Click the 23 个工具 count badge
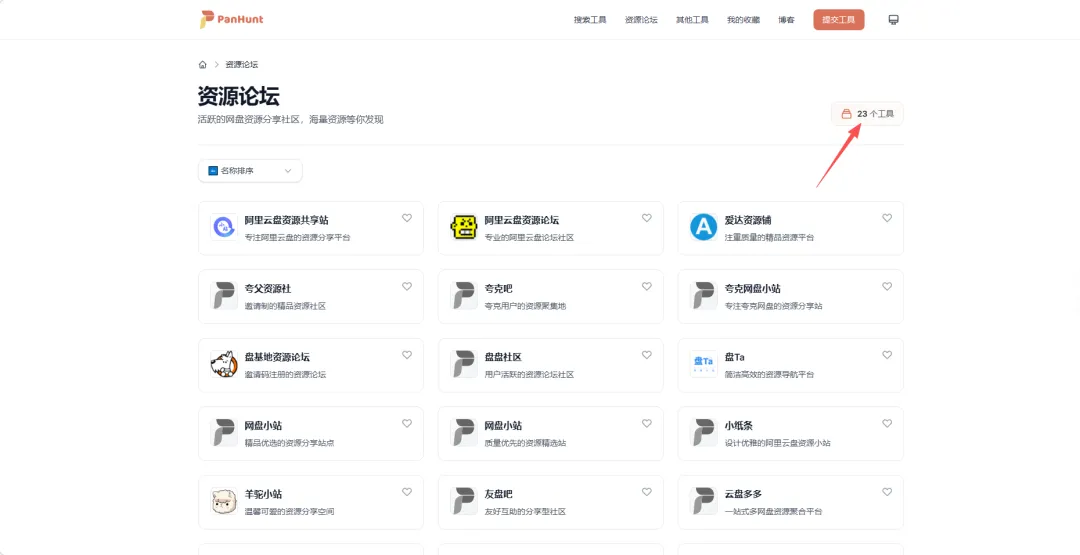 (x=867, y=114)
